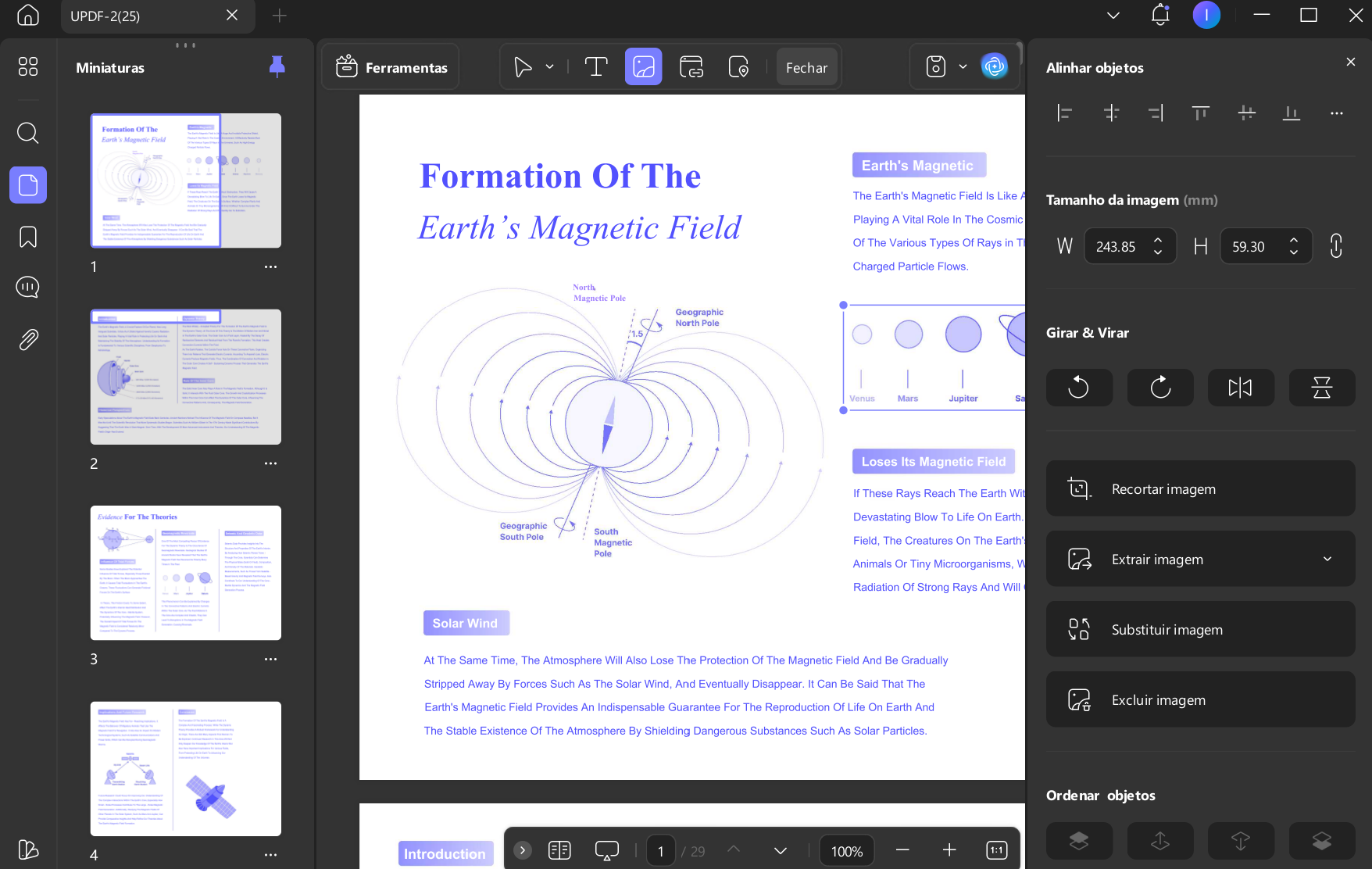
Task: Expand Extrair imagem options
Action: [1327, 559]
